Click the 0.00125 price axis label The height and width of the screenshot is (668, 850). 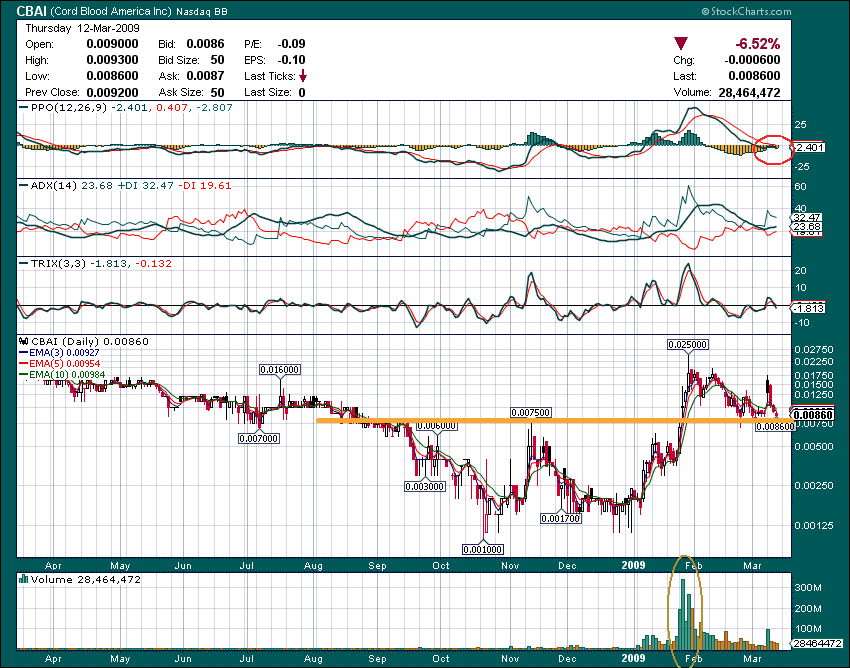coord(814,525)
